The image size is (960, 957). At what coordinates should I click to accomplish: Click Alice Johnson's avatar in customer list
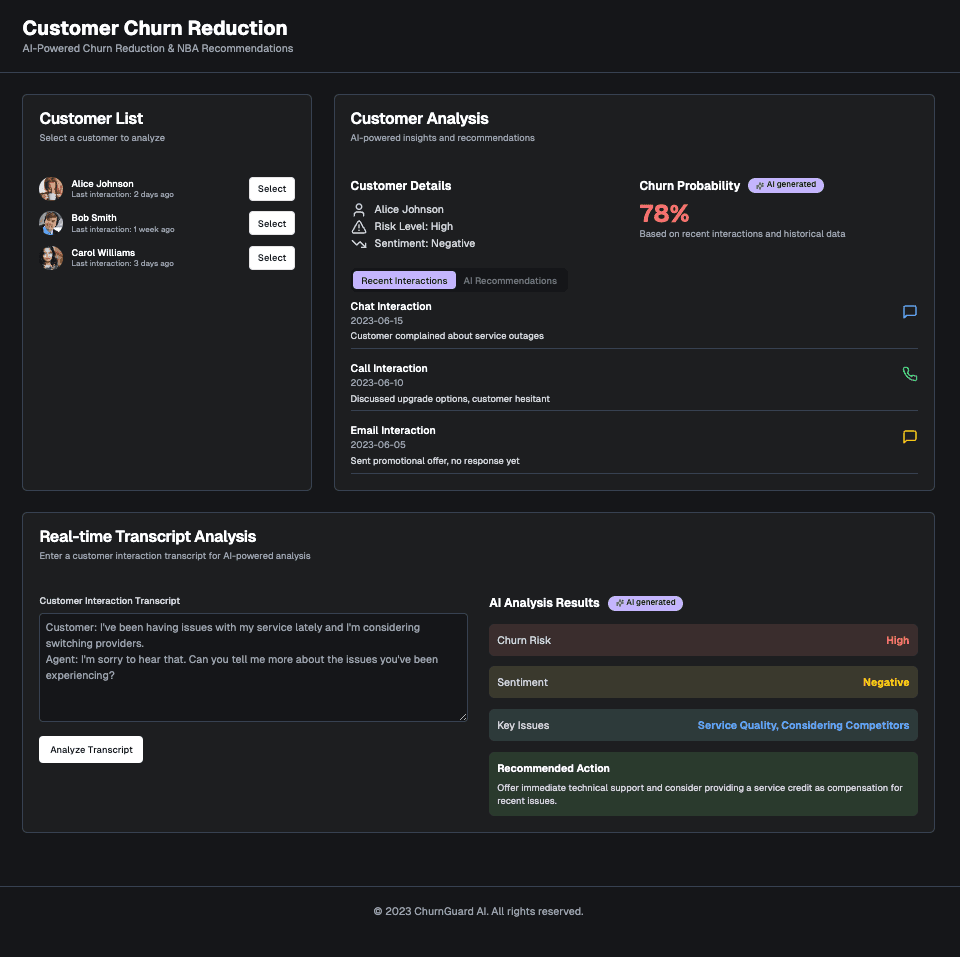pos(51,189)
